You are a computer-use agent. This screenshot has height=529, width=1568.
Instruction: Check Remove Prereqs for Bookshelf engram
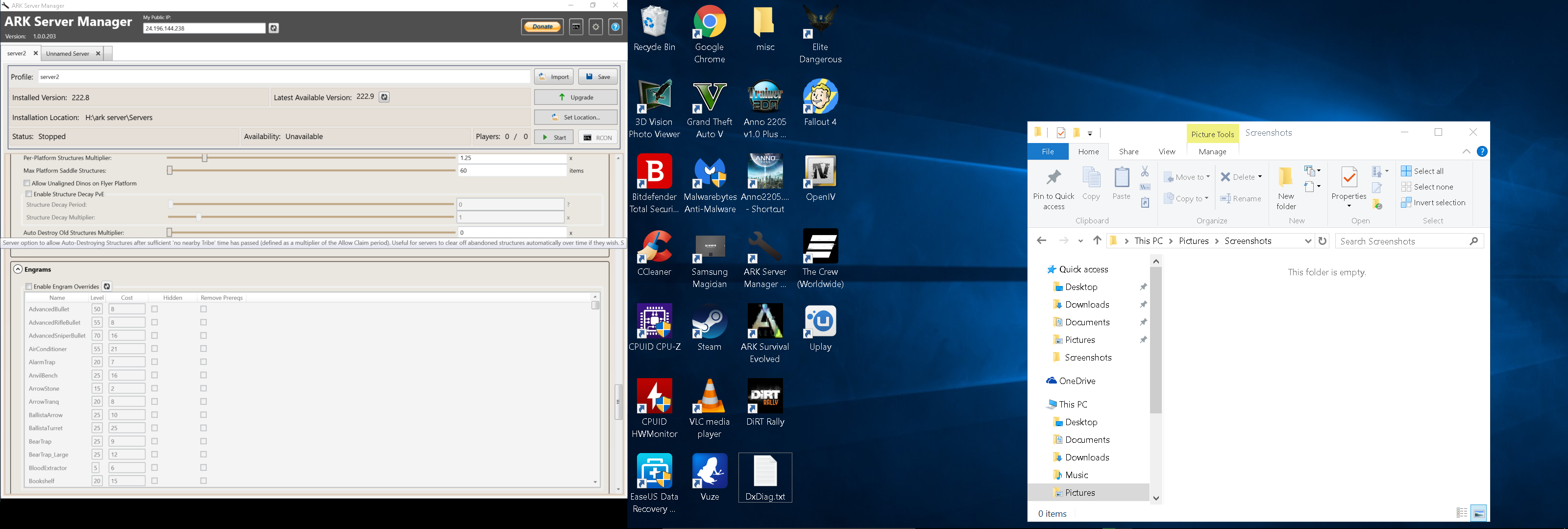(x=204, y=481)
